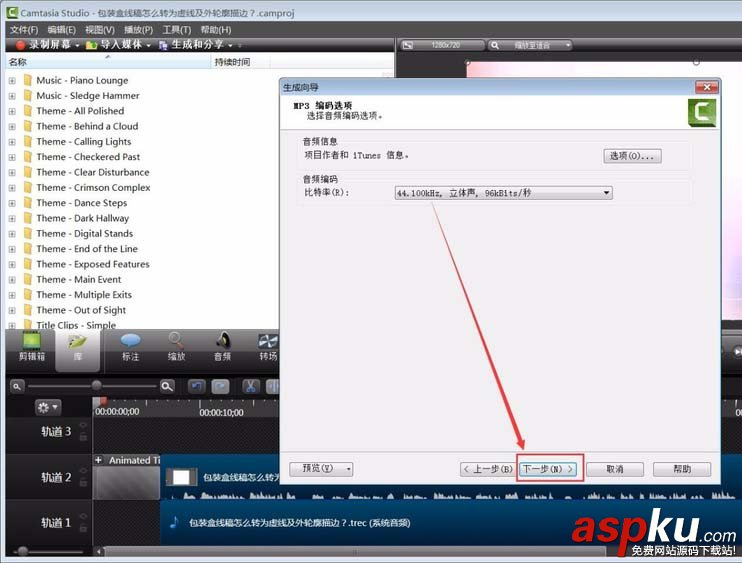Select the Theme - Out of Sight row

[81, 310]
